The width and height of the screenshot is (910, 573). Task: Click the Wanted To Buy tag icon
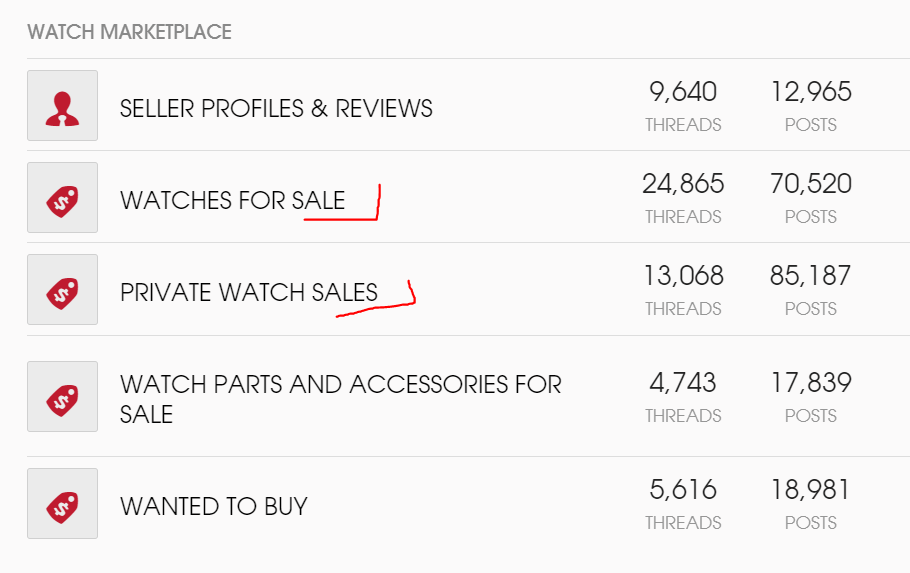pos(62,504)
